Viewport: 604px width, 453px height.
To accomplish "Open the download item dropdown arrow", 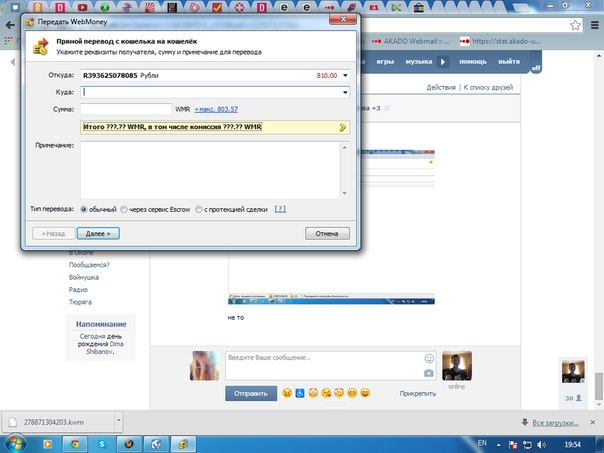I will [x=119, y=421].
